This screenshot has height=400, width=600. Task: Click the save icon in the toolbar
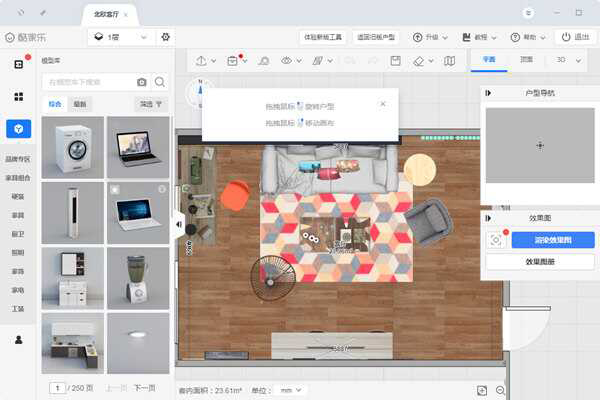tap(395, 61)
